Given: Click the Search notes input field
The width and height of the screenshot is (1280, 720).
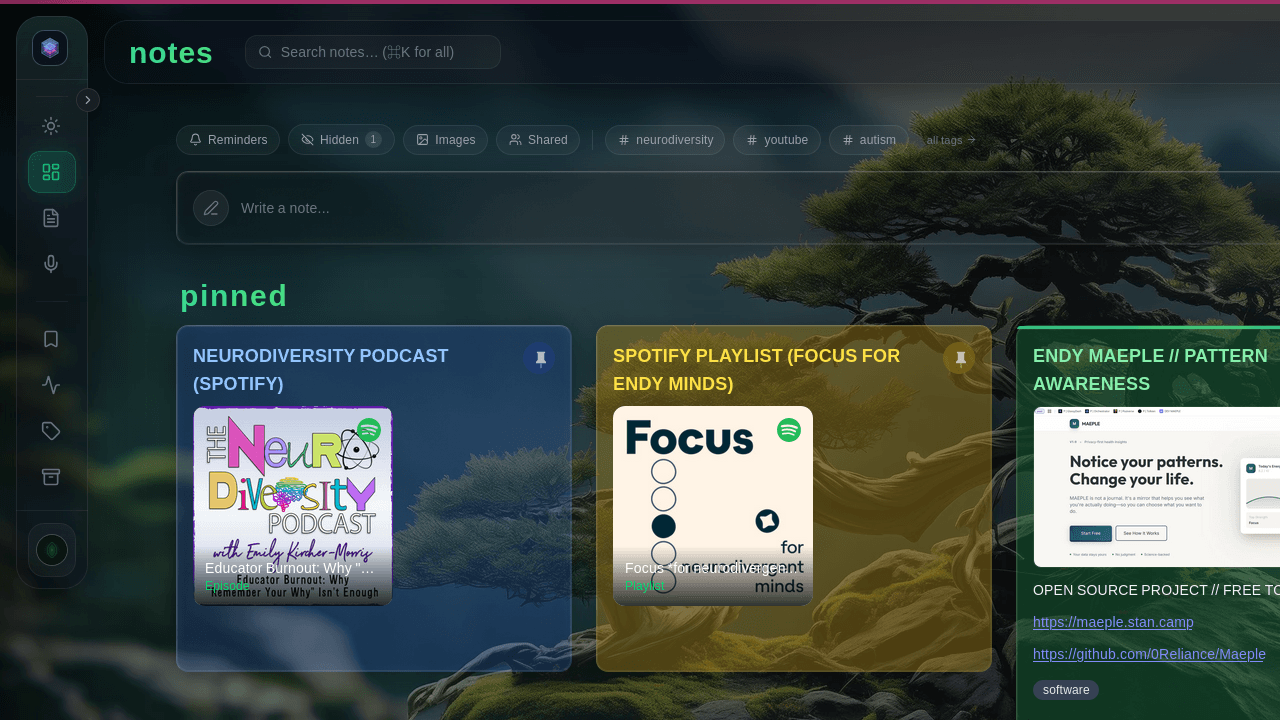Looking at the screenshot, I should point(373,52).
